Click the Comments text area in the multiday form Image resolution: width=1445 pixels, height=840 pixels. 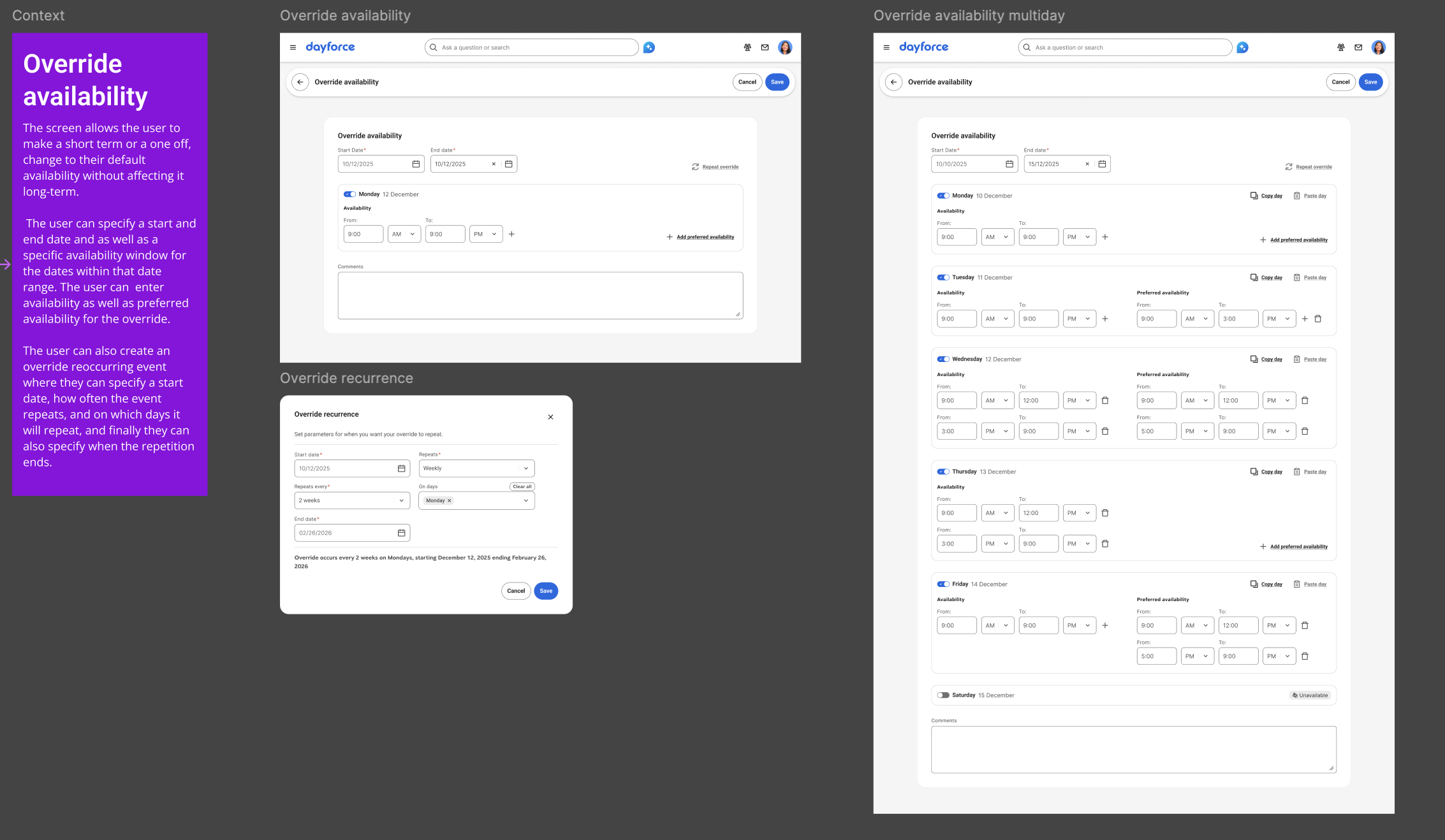pos(1133,749)
